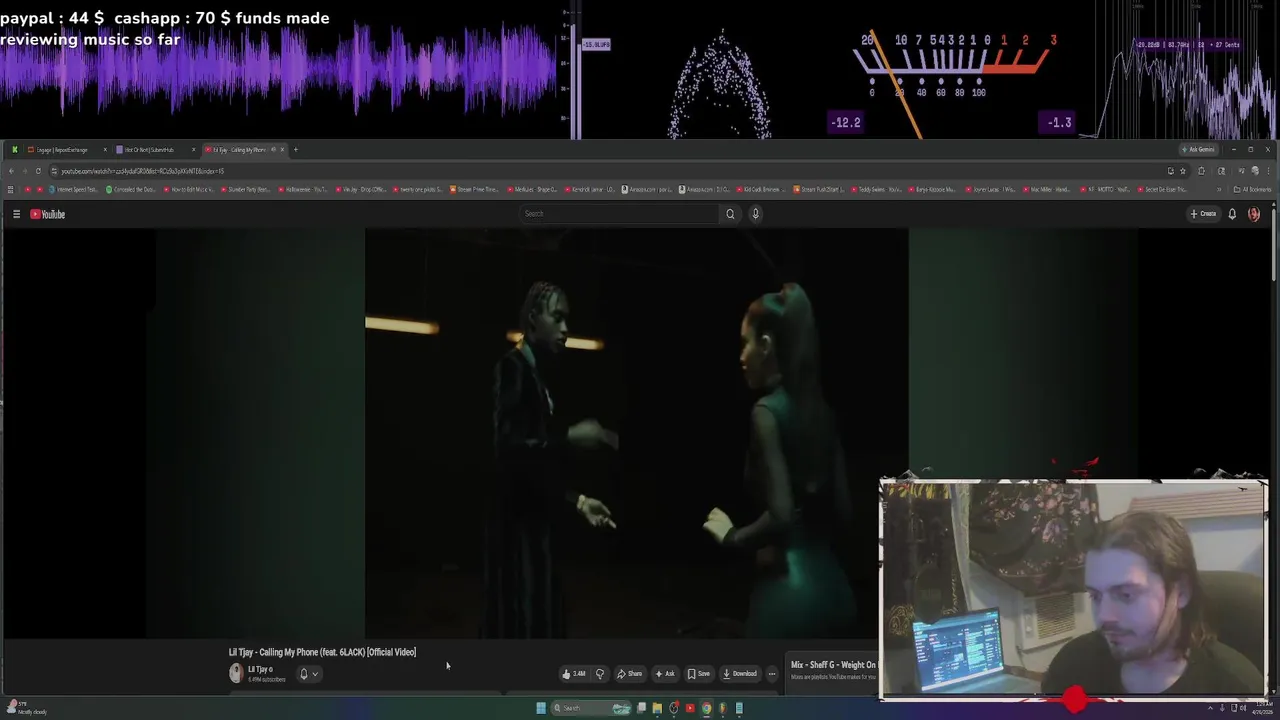Screen dimensions: 1280x720
Task: Close the SubmitHub tab
Action: point(193,150)
